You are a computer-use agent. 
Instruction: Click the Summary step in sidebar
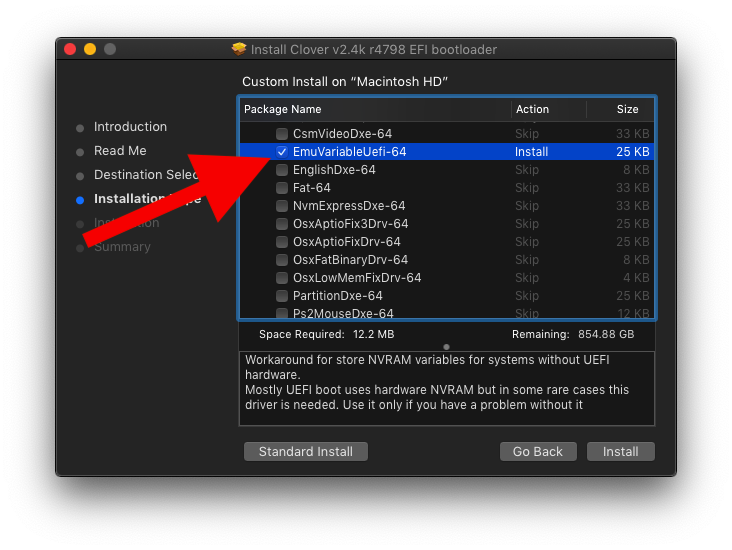pyautogui.click(x=122, y=247)
